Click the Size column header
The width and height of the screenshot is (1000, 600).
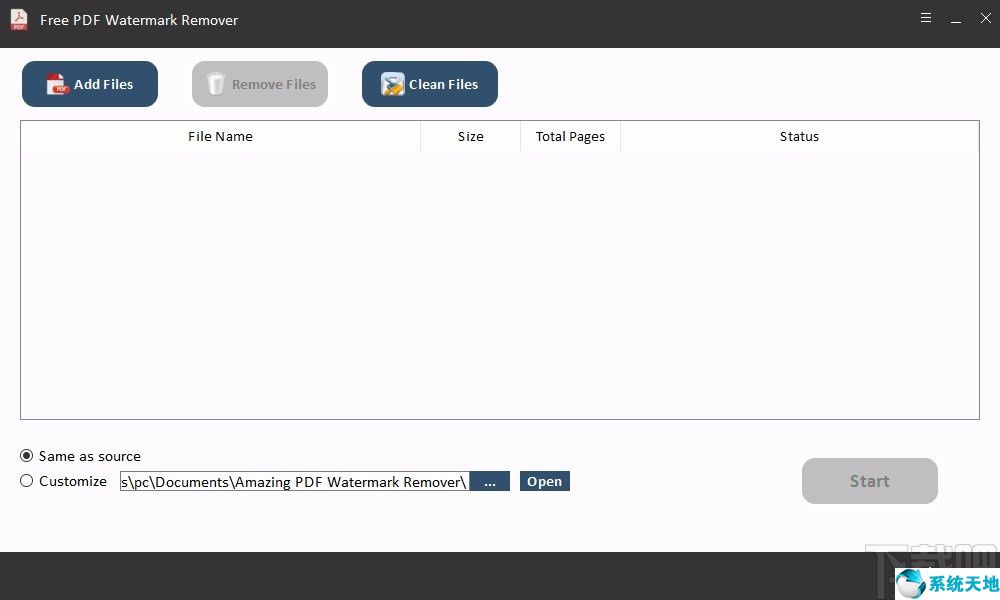[471, 136]
